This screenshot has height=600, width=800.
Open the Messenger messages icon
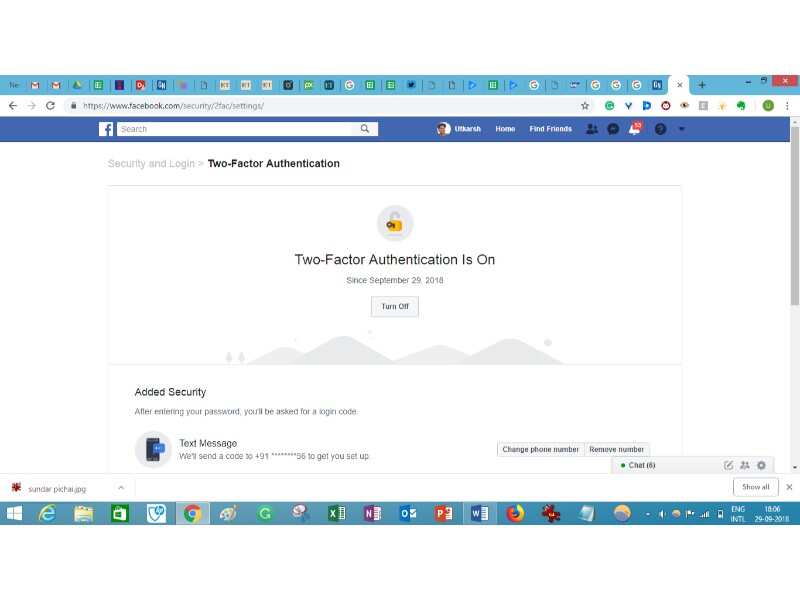pyautogui.click(x=613, y=129)
